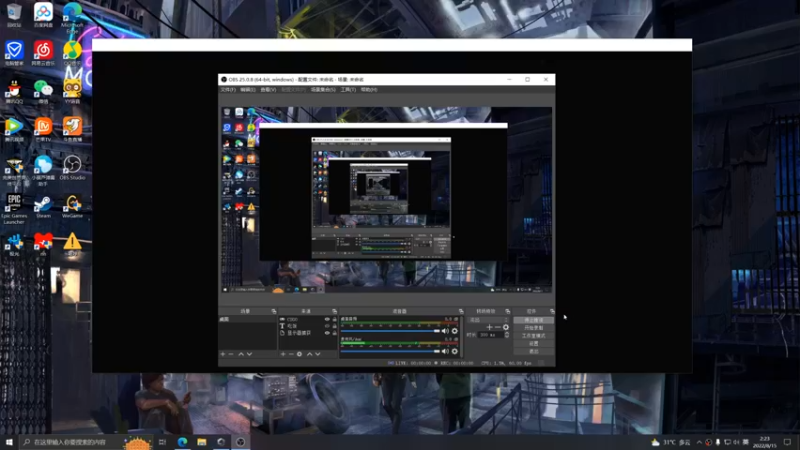
Task: Move the scene up in the Scenes panel
Action: click(x=241, y=354)
